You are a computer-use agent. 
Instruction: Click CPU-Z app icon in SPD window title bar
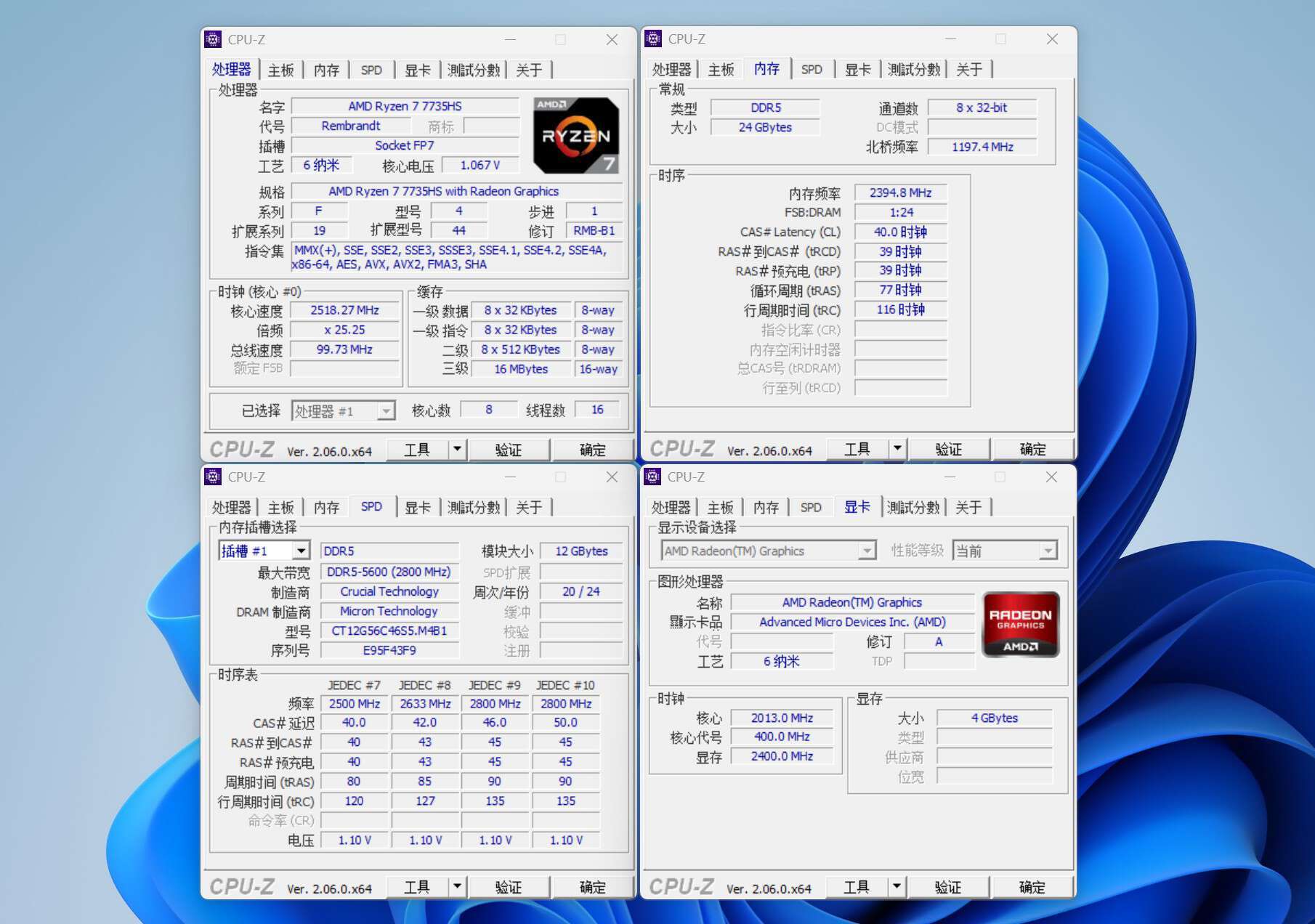tap(213, 477)
